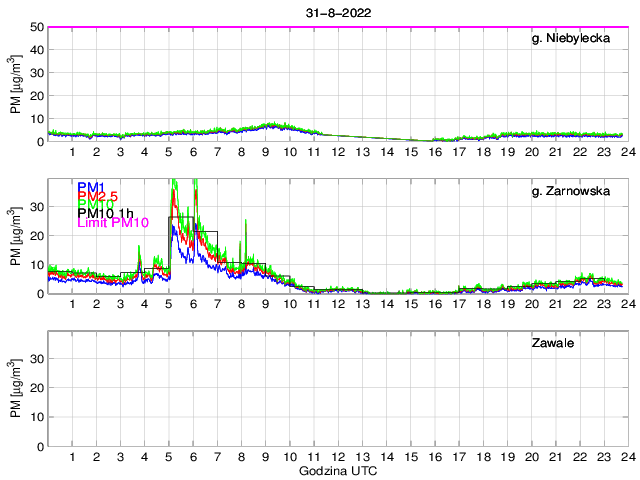
Task: Click the PM y-axis label of Zawale chart
Action: pyautogui.click(x=15, y=388)
